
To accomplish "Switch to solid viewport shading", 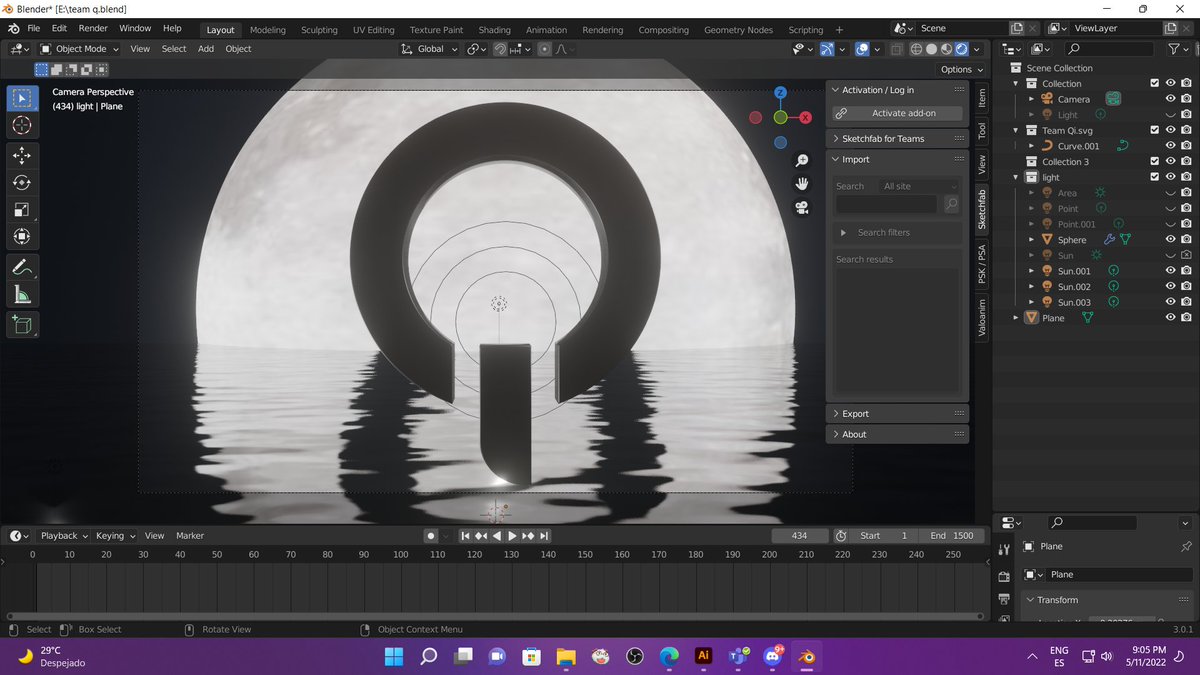I will click(931, 48).
